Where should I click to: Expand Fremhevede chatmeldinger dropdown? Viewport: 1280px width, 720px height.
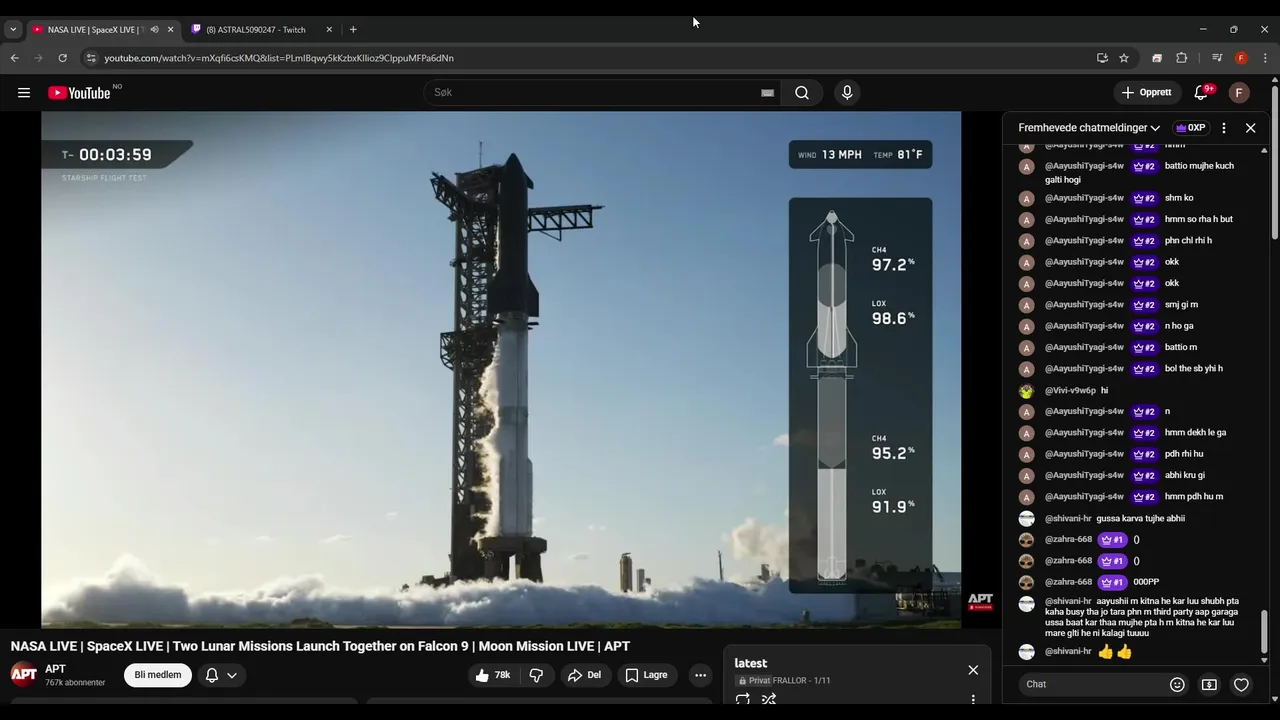(x=1089, y=128)
